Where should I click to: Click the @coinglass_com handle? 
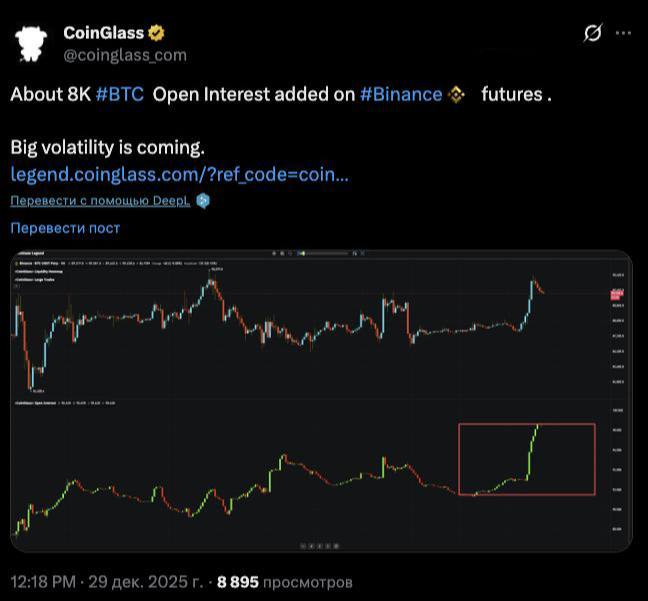coord(125,55)
